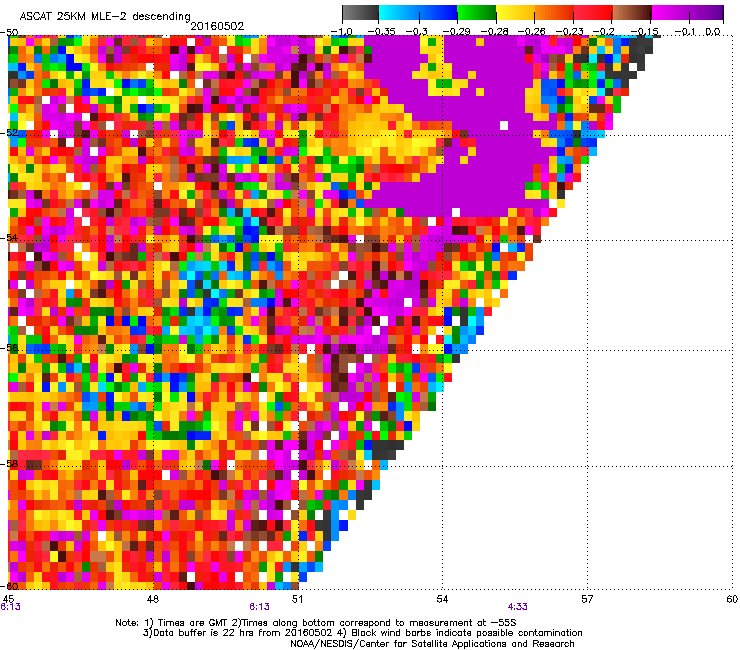Image resolution: width=740 pixels, height=650 pixels.
Task: Click the date label '20160502' under the title
Action: [217, 26]
